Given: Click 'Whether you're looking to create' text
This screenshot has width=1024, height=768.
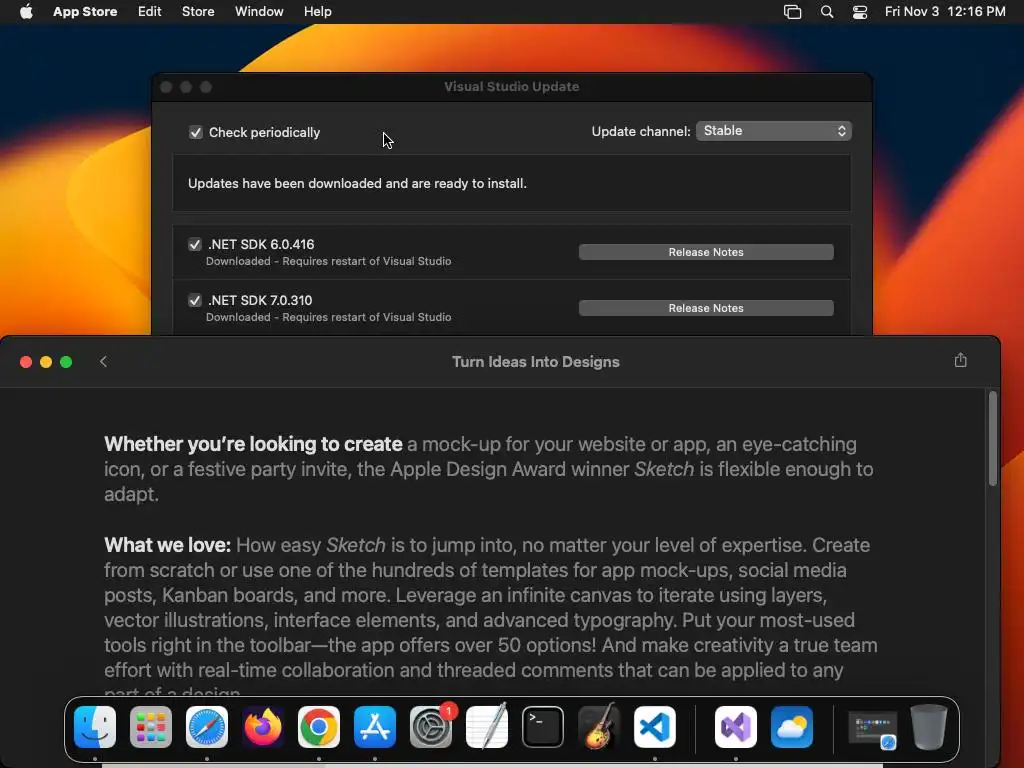Looking at the screenshot, I should pos(253,444).
